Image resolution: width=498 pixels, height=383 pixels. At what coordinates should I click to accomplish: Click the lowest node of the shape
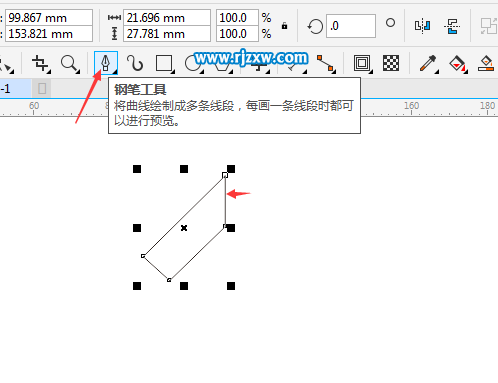coord(169,280)
